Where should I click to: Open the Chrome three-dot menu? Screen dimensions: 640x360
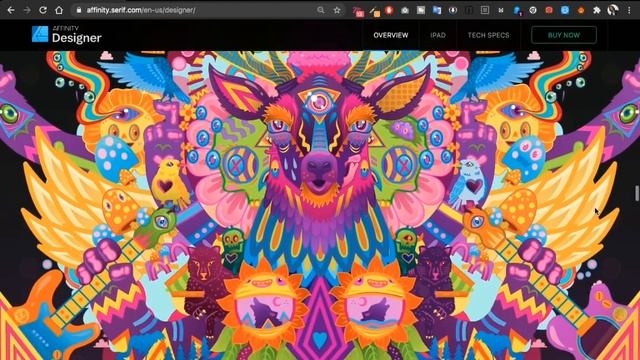pyautogui.click(x=629, y=10)
